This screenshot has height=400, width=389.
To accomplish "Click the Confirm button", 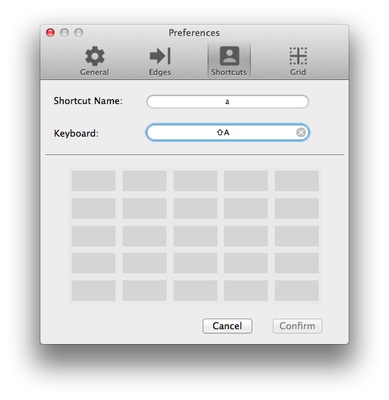I will (x=297, y=326).
